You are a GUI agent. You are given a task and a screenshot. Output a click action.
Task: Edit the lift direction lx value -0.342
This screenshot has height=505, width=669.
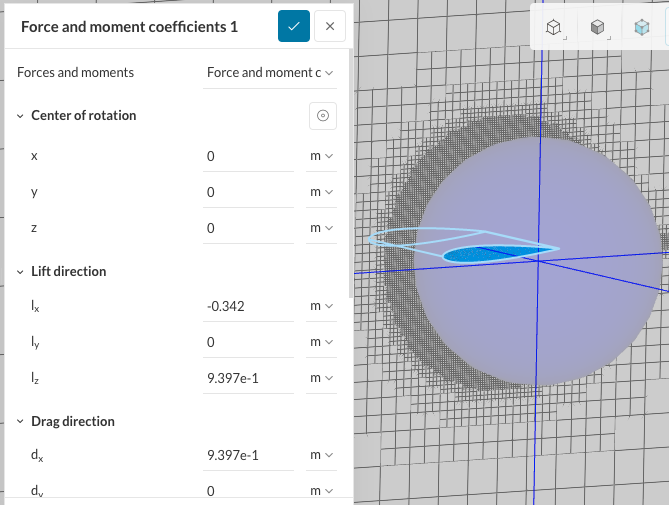pos(248,306)
